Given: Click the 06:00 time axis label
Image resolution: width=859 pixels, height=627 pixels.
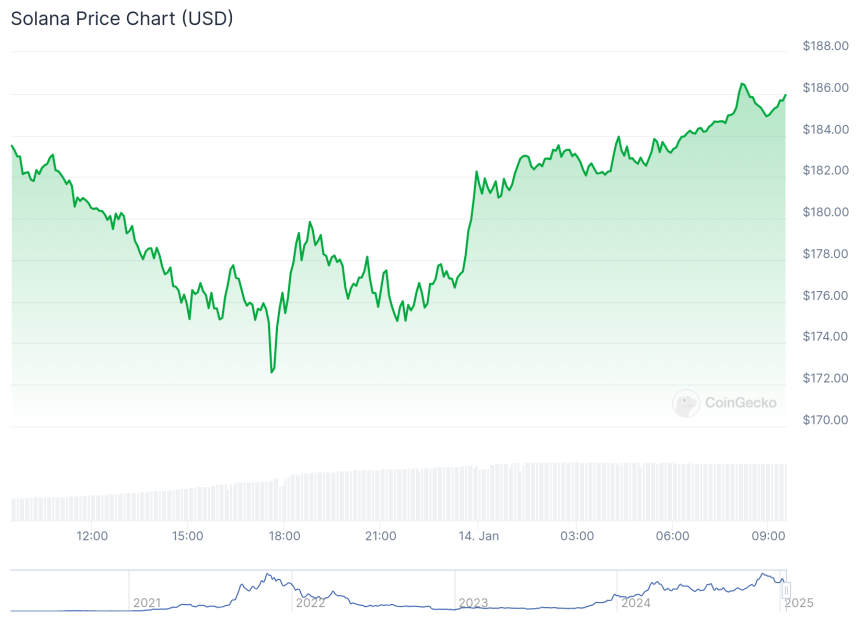Looking at the screenshot, I should (673, 536).
